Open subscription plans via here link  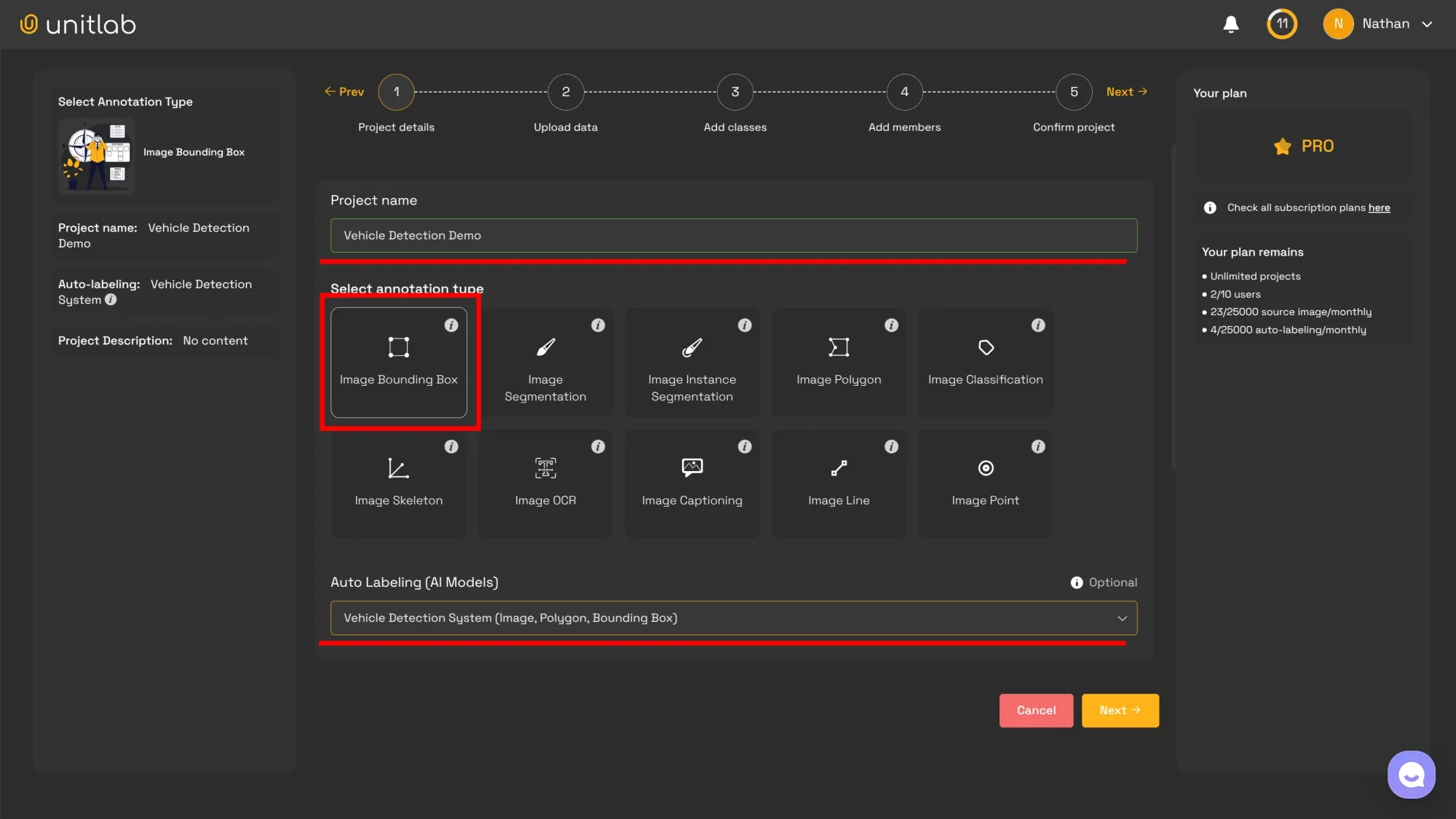click(x=1379, y=207)
